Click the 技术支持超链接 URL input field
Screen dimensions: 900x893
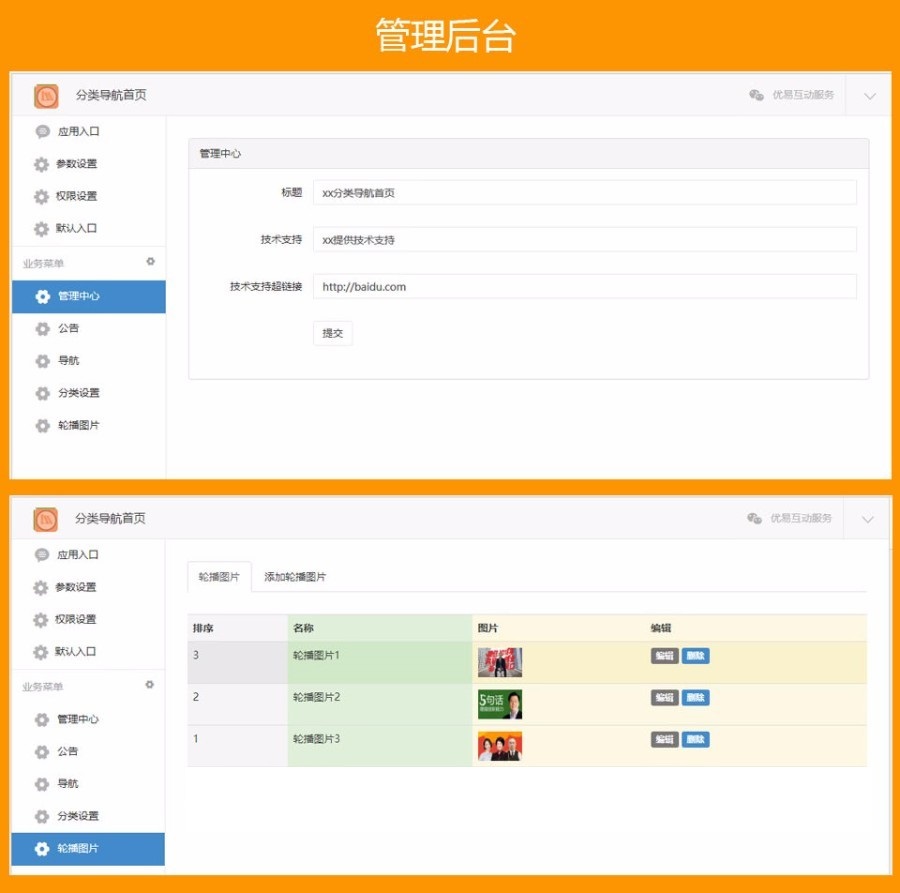[x=584, y=286]
